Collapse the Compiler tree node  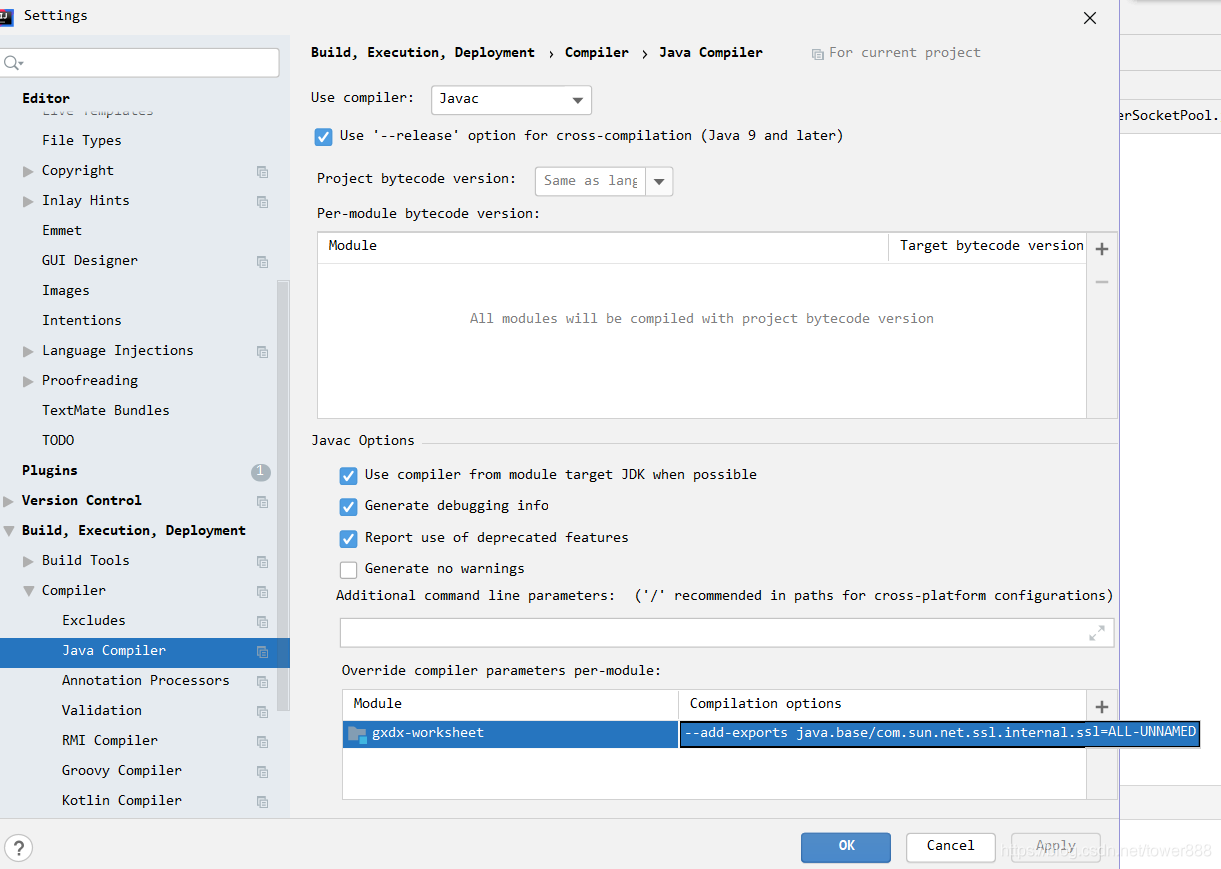[28, 591]
